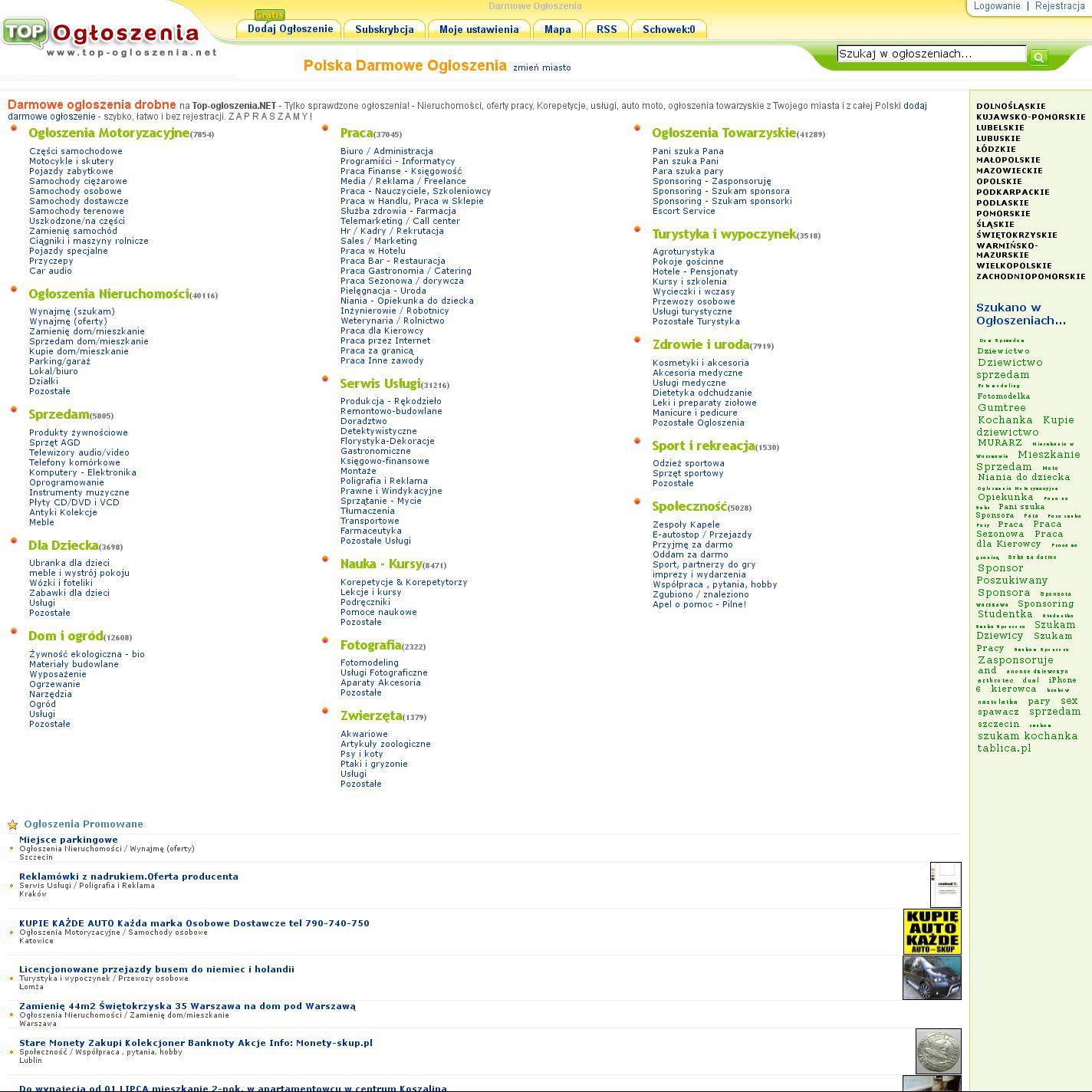Image resolution: width=1092 pixels, height=1092 pixels.
Task: Open the Praca category heading
Action: point(357,133)
